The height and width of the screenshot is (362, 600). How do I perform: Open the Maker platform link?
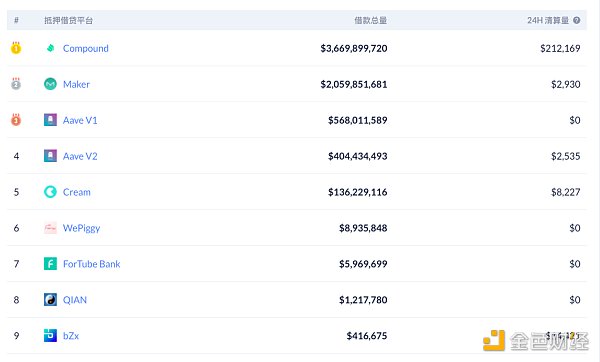(x=76, y=84)
